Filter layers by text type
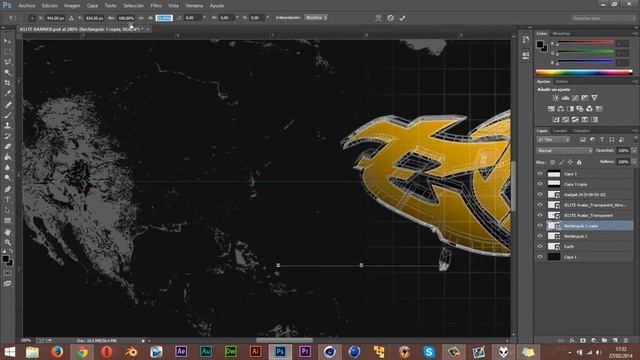Viewport: 640px width, 360px height. pos(602,140)
